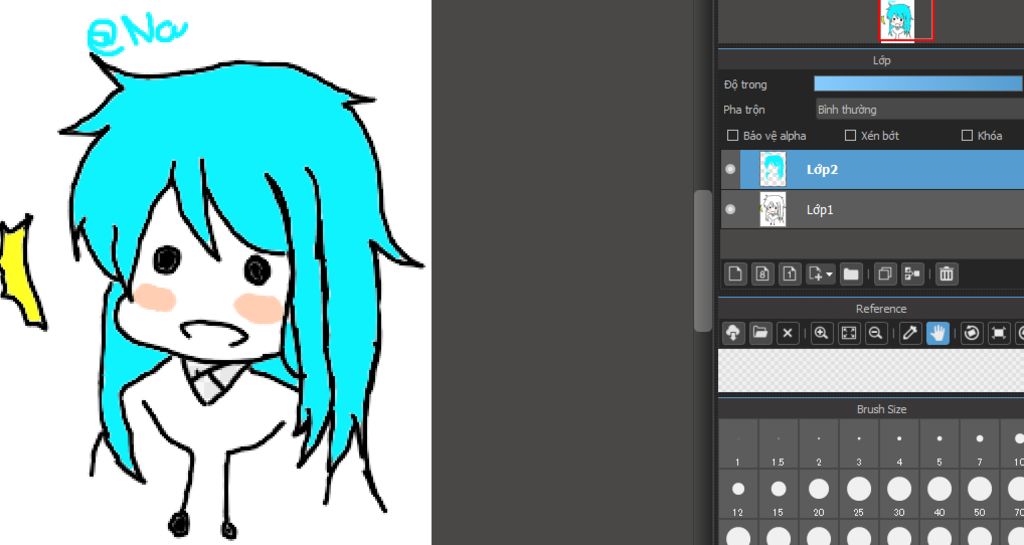Select the Lớp2 layer row
The height and width of the screenshot is (545, 1024).
(x=872, y=169)
